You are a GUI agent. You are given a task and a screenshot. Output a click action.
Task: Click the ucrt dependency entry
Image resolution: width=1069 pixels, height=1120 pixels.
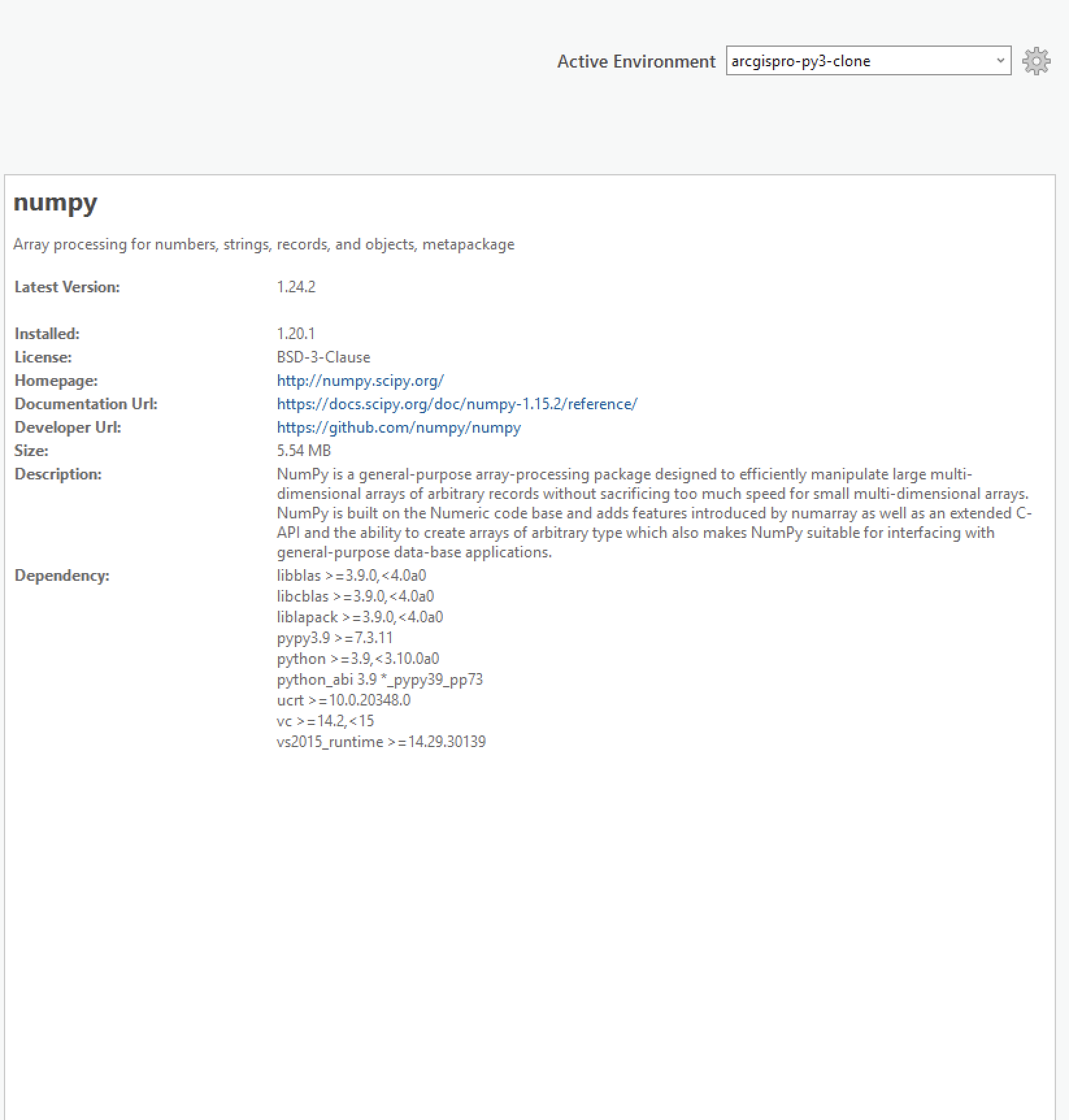343,700
